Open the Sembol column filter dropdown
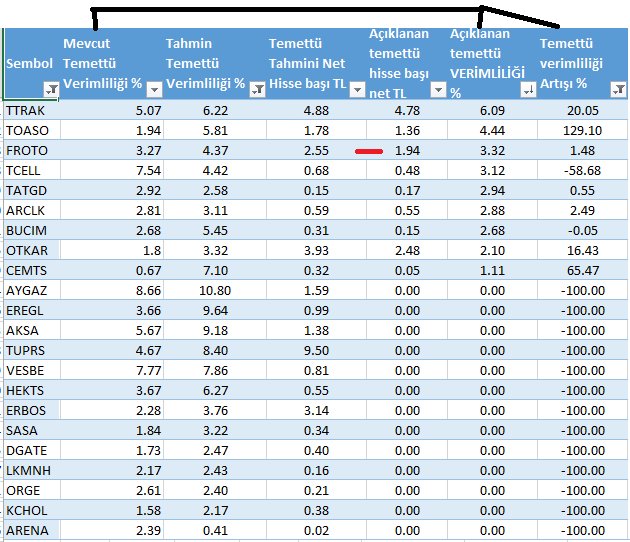 (51, 90)
